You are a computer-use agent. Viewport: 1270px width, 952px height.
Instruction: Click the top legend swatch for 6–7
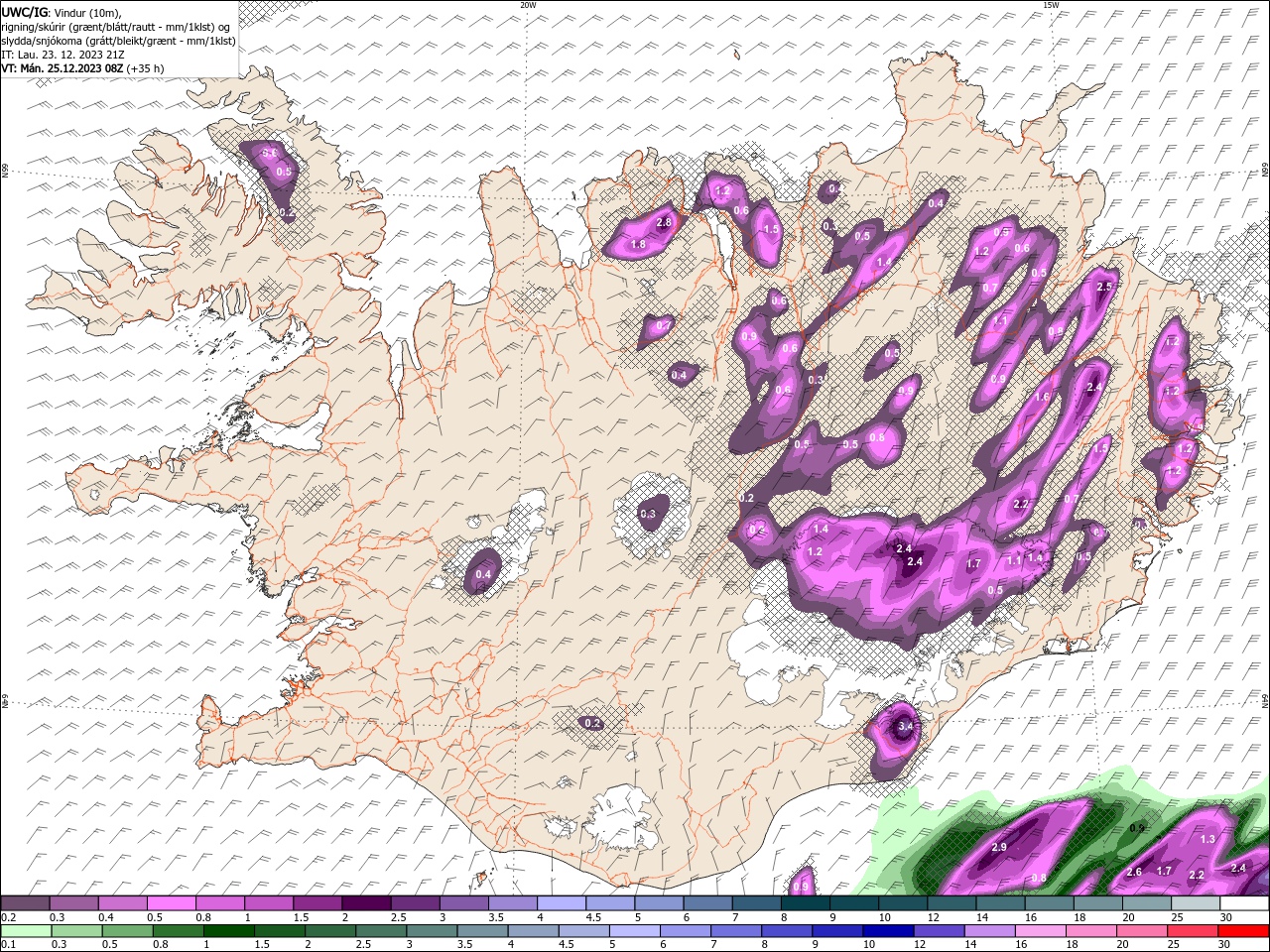708,903
